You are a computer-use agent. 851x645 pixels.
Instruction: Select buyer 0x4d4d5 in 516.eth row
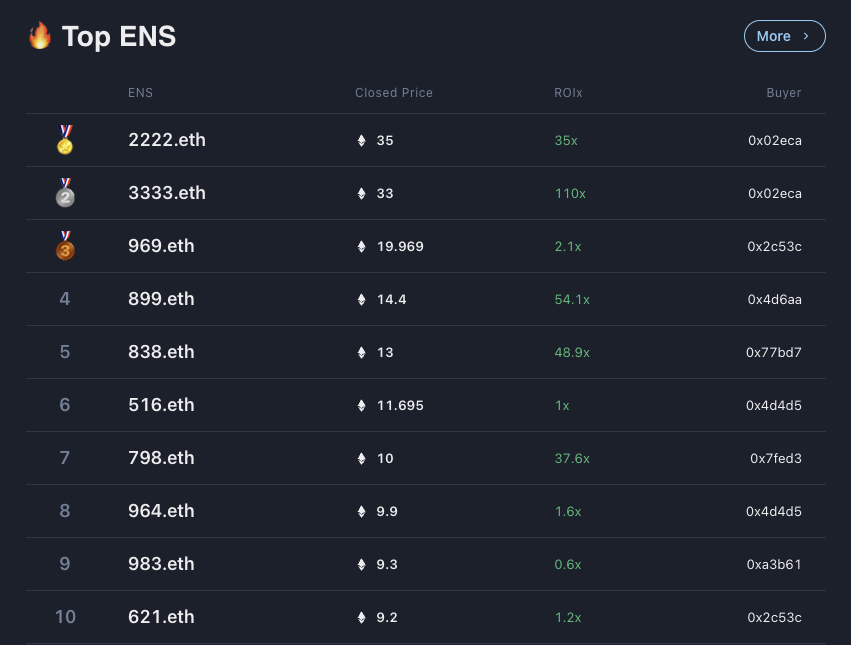[x=774, y=406]
